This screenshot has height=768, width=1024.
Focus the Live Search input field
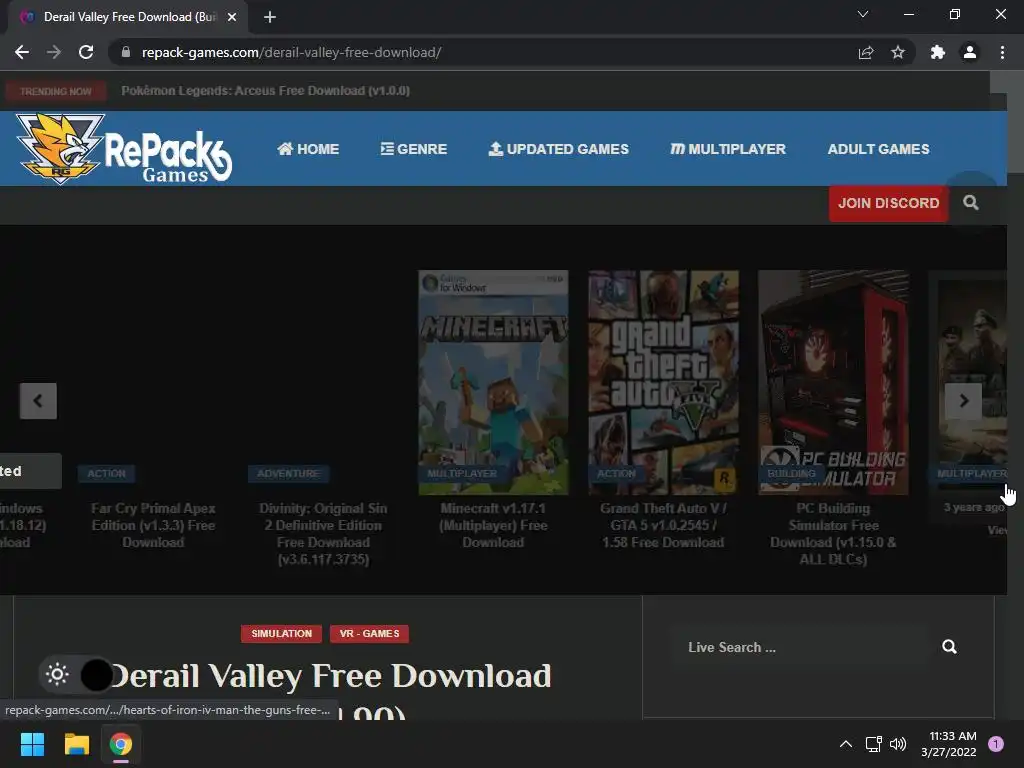click(x=800, y=647)
